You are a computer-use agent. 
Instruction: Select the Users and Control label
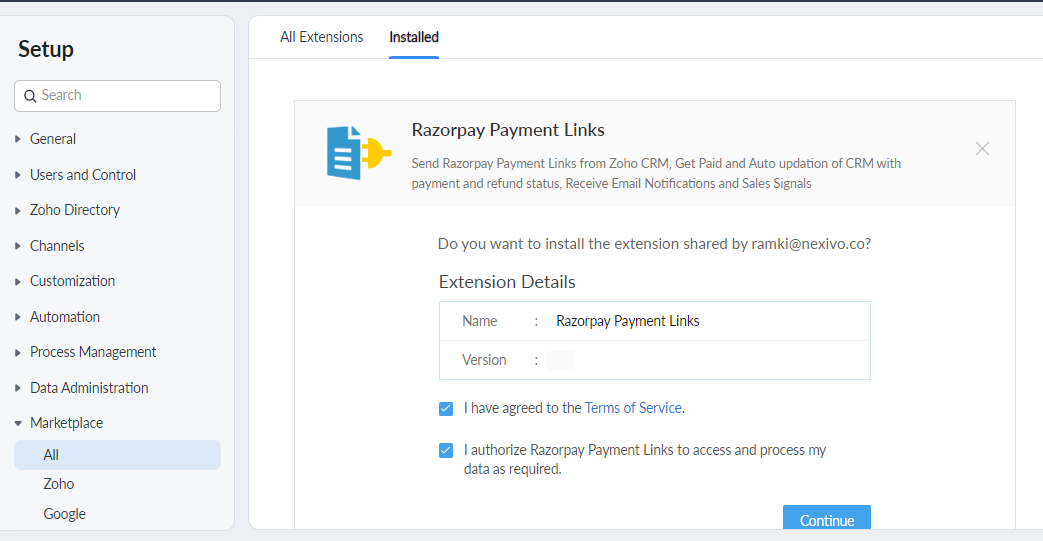coord(82,175)
